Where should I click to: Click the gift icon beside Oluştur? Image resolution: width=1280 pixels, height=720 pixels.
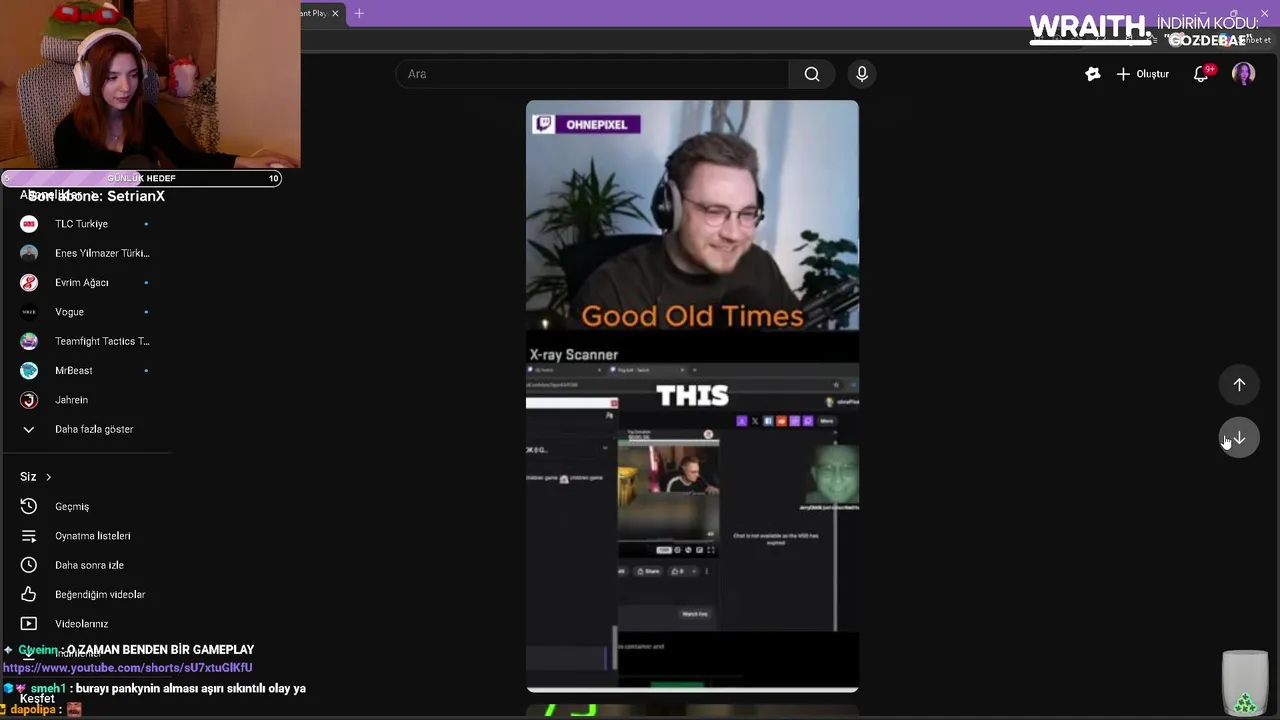pos(1093,74)
